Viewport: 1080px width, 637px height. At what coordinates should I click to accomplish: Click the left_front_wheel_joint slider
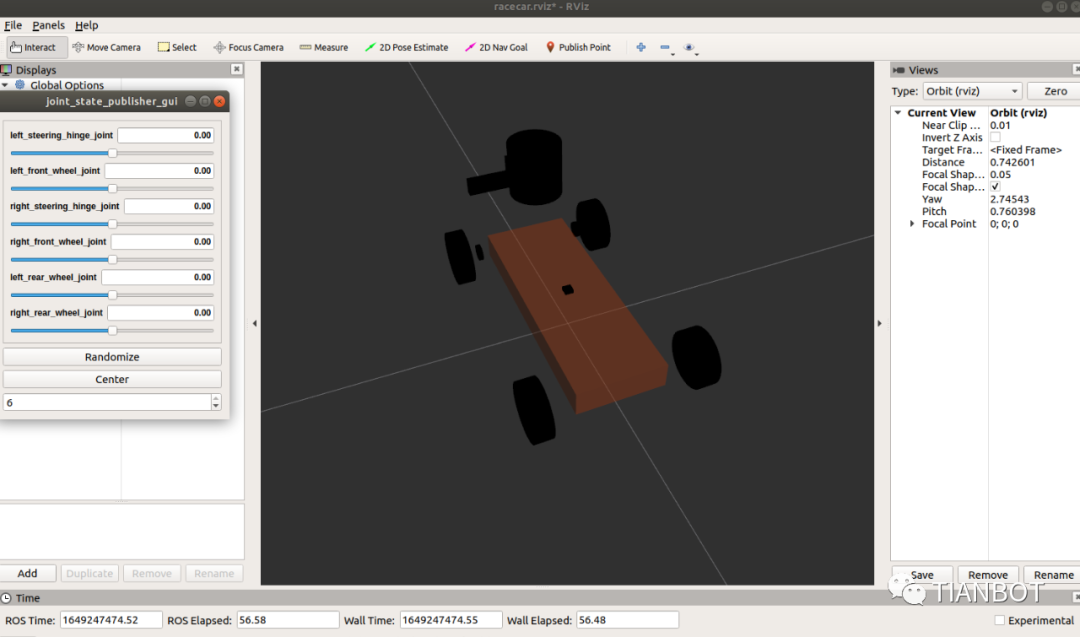click(x=112, y=188)
